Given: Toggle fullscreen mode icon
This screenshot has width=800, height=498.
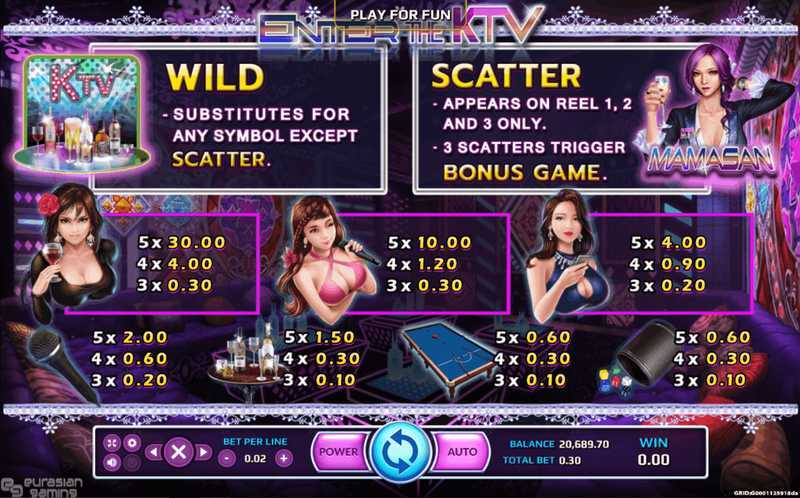Looking at the screenshot, I should [112, 442].
